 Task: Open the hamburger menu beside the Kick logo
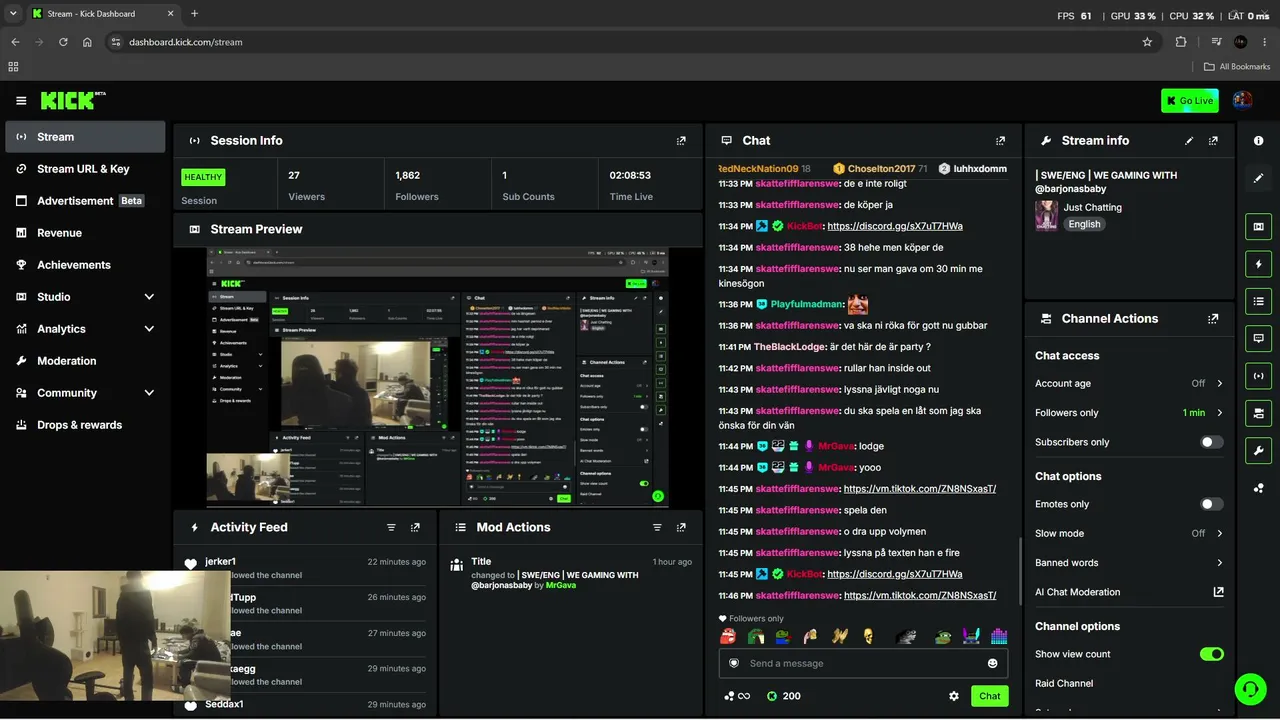click(x=21, y=101)
